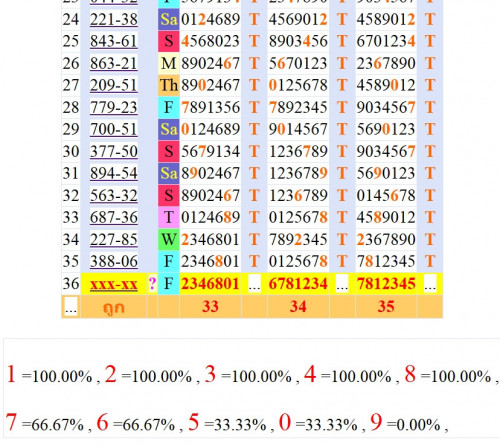Viewport: 500px width, 446px height.
Task: Open the 779-23 result link
Action: pos(114,107)
